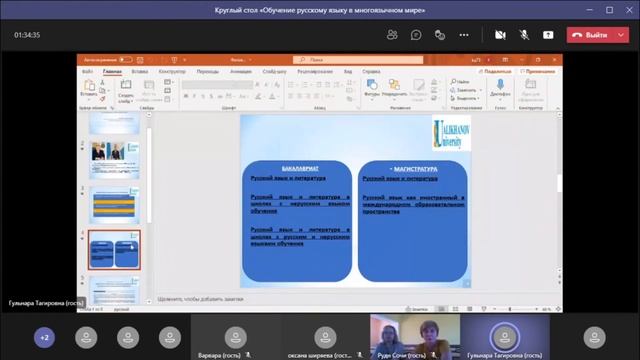Open the Вид ribbon tab

tap(348, 71)
